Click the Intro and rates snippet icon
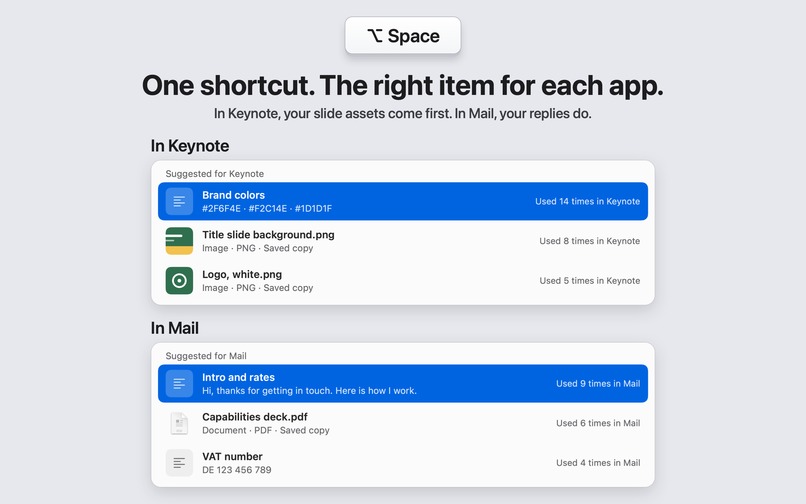The image size is (806, 504). point(179,383)
